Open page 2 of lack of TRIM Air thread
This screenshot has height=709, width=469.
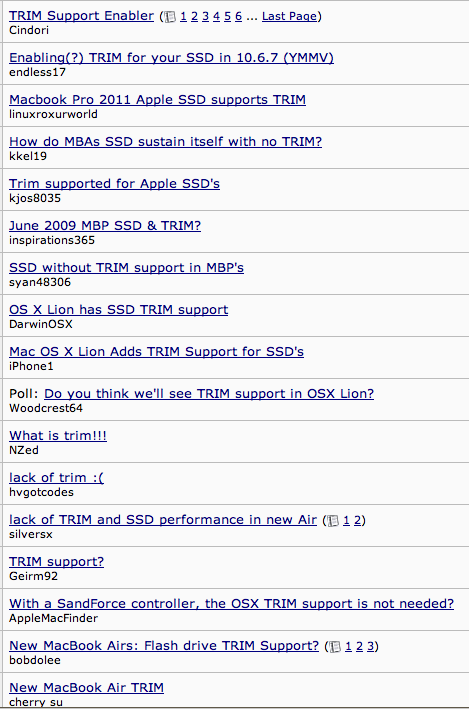click(357, 520)
